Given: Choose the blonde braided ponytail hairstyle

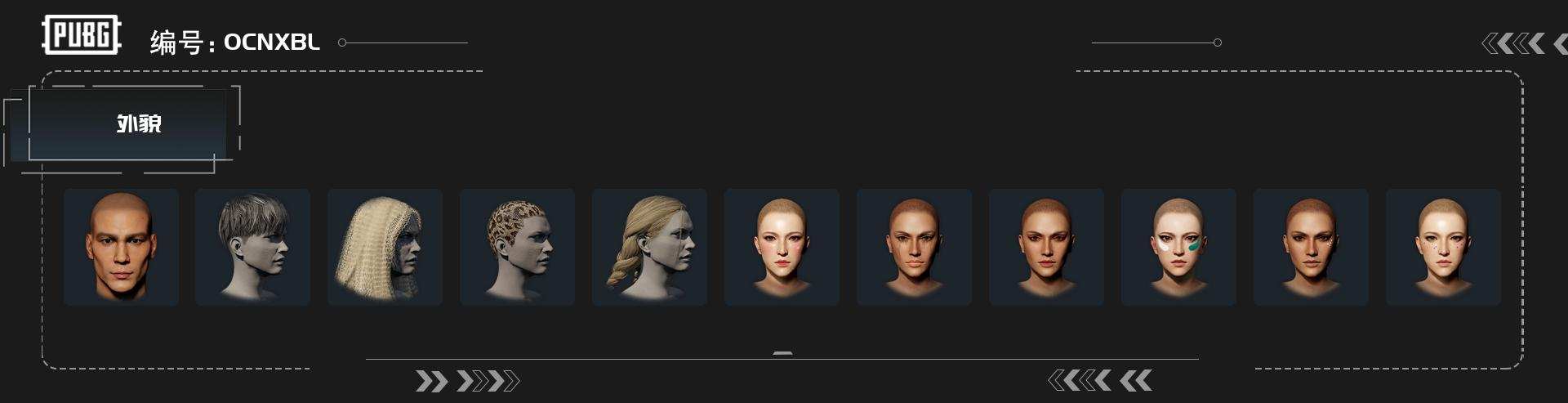Looking at the screenshot, I should 649,247.
